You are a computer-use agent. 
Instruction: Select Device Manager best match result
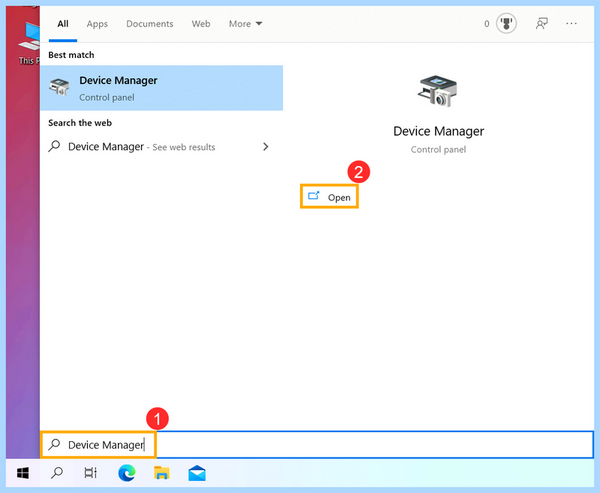(x=161, y=88)
